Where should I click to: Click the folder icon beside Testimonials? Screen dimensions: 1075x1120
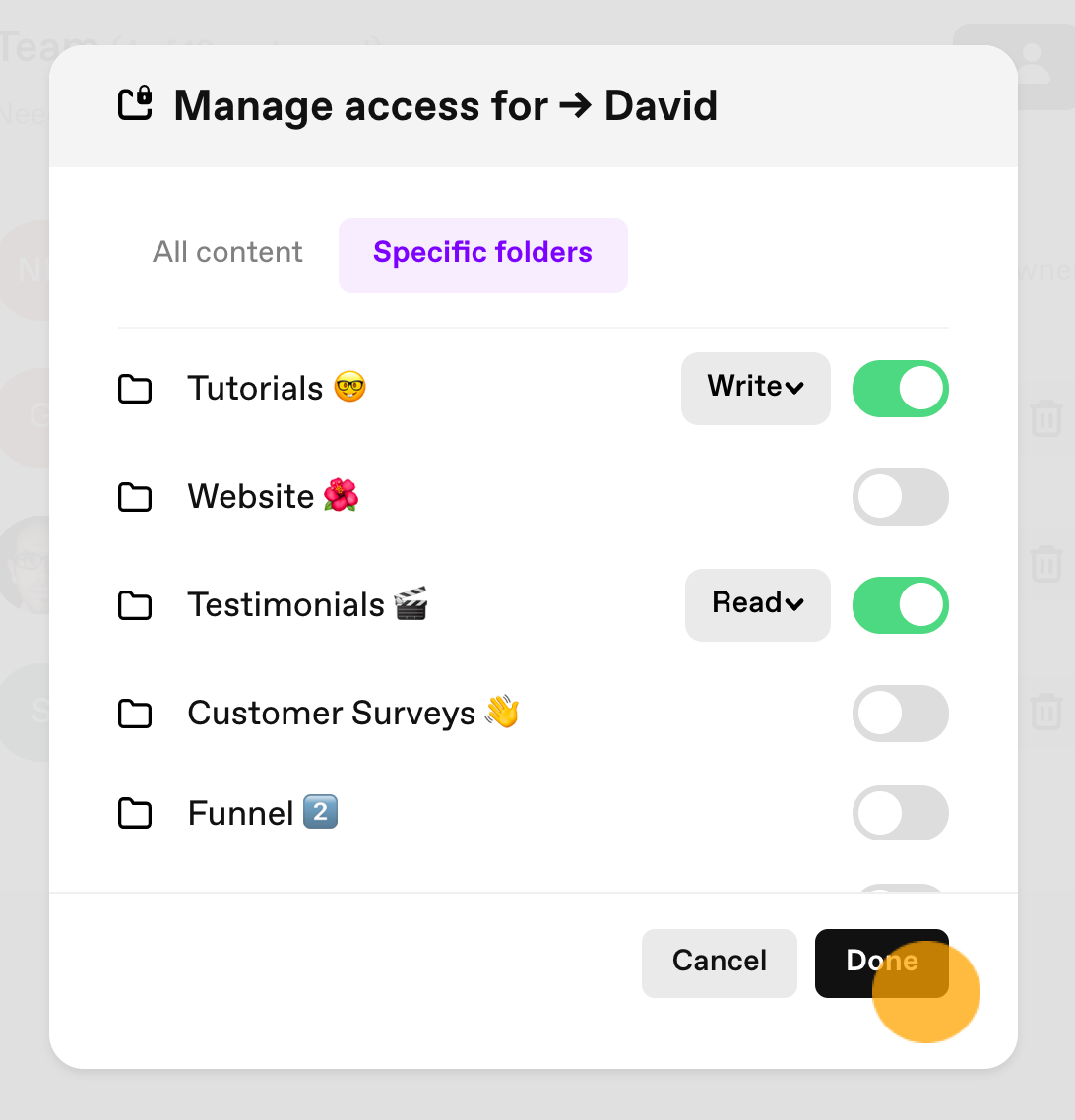(x=134, y=605)
